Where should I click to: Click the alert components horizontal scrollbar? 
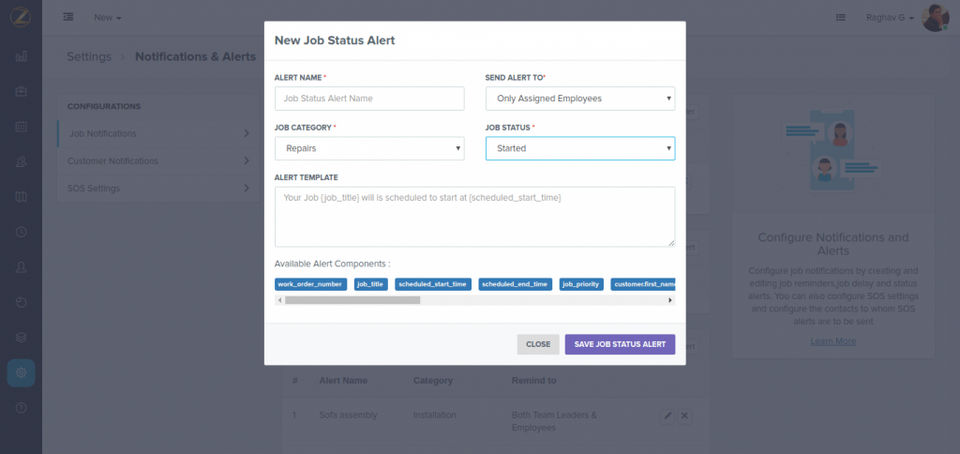[352, 300]
